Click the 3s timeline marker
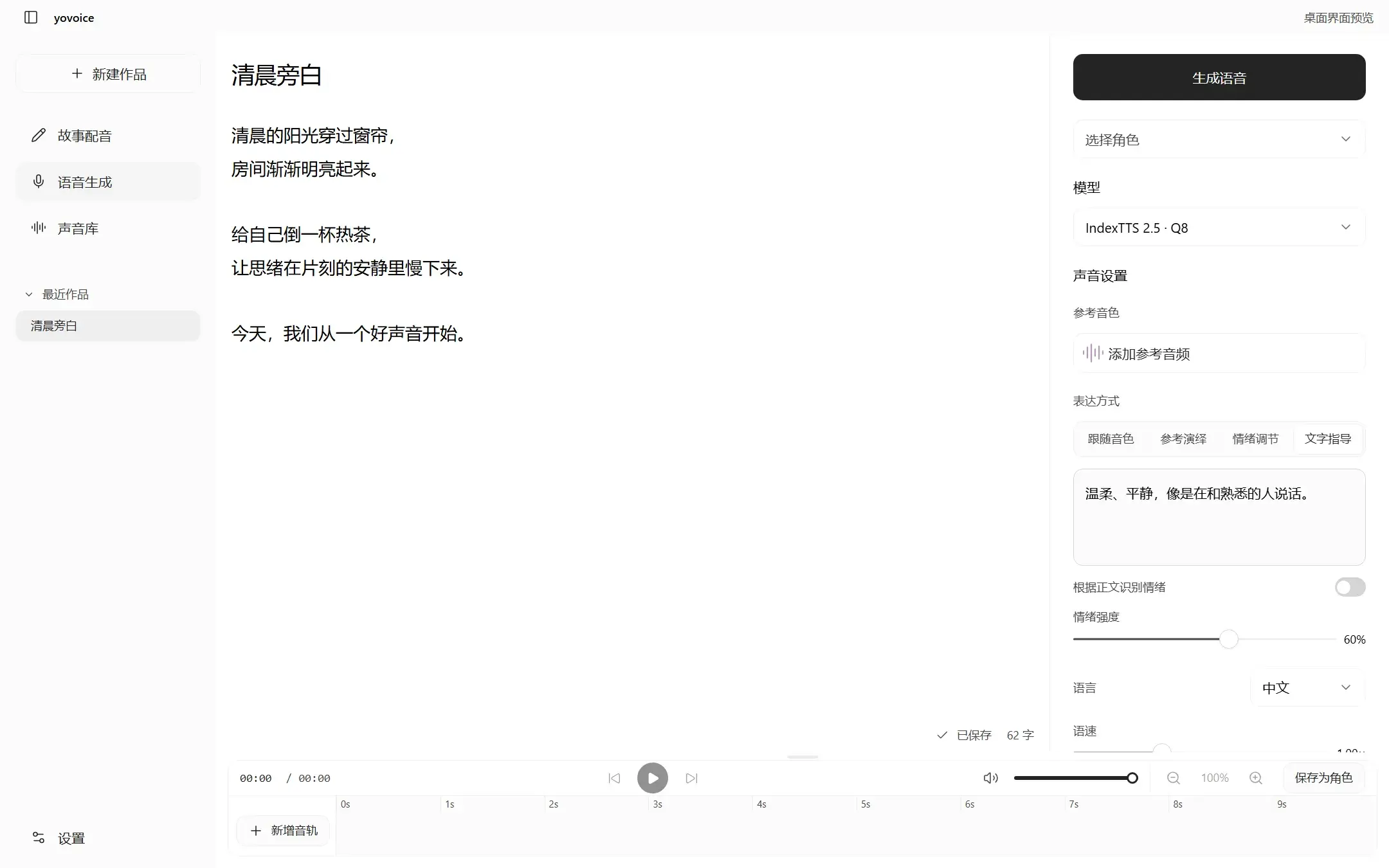1389x868 pixels. coord(657,804)
